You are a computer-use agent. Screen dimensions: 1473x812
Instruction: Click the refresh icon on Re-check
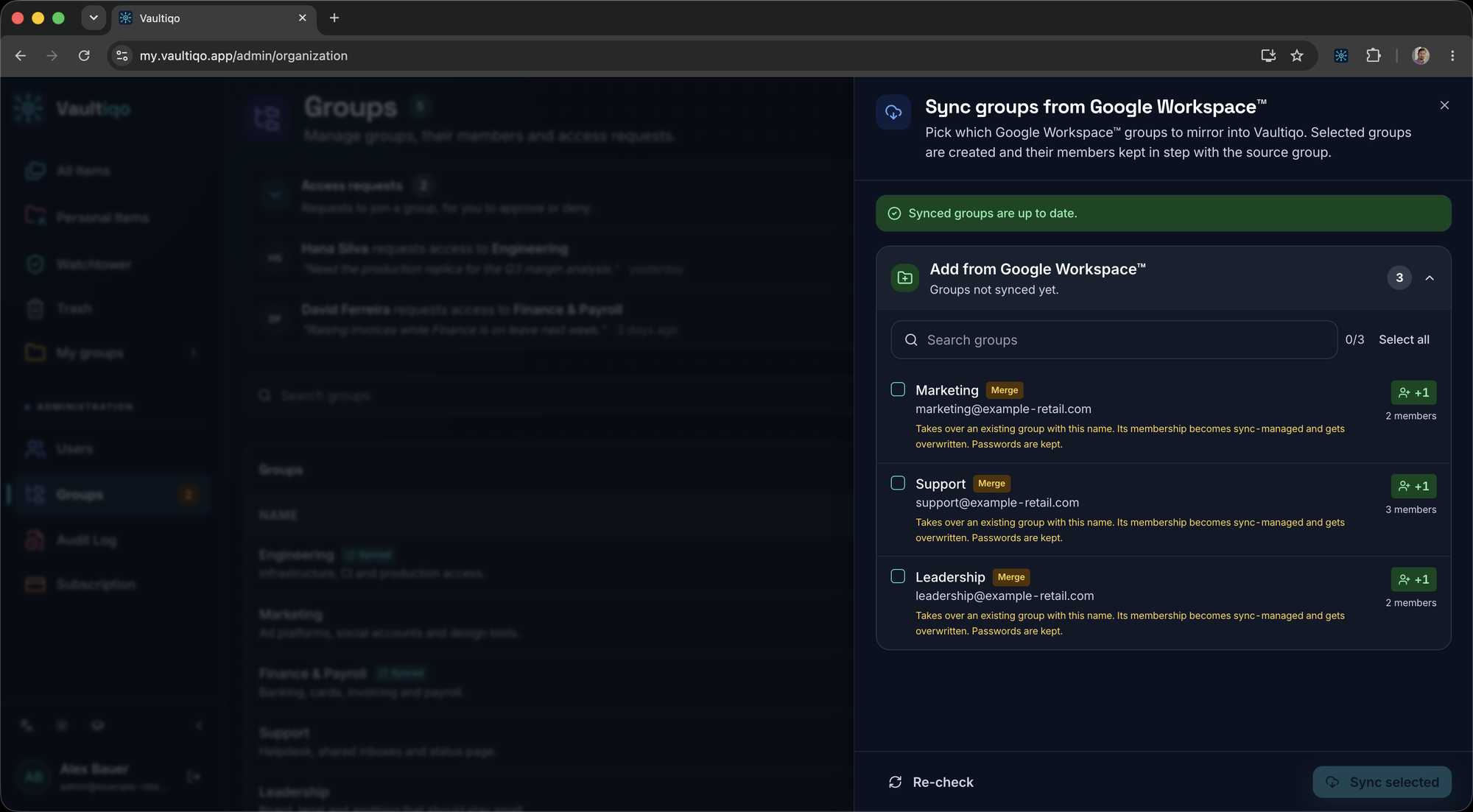click(896, 782)
